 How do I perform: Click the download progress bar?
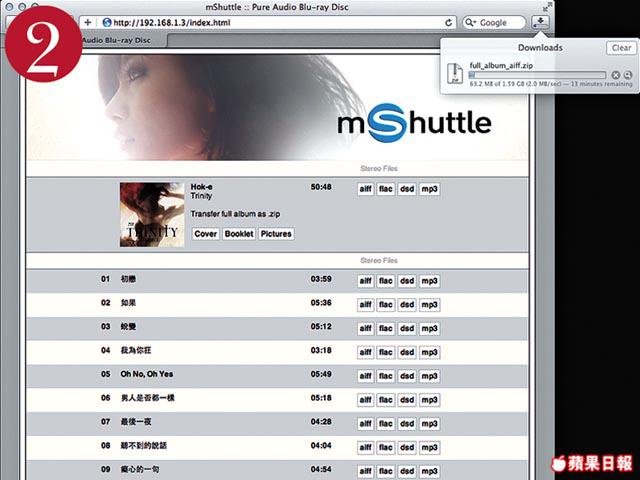pyautogui.click(x=539, y=75)
